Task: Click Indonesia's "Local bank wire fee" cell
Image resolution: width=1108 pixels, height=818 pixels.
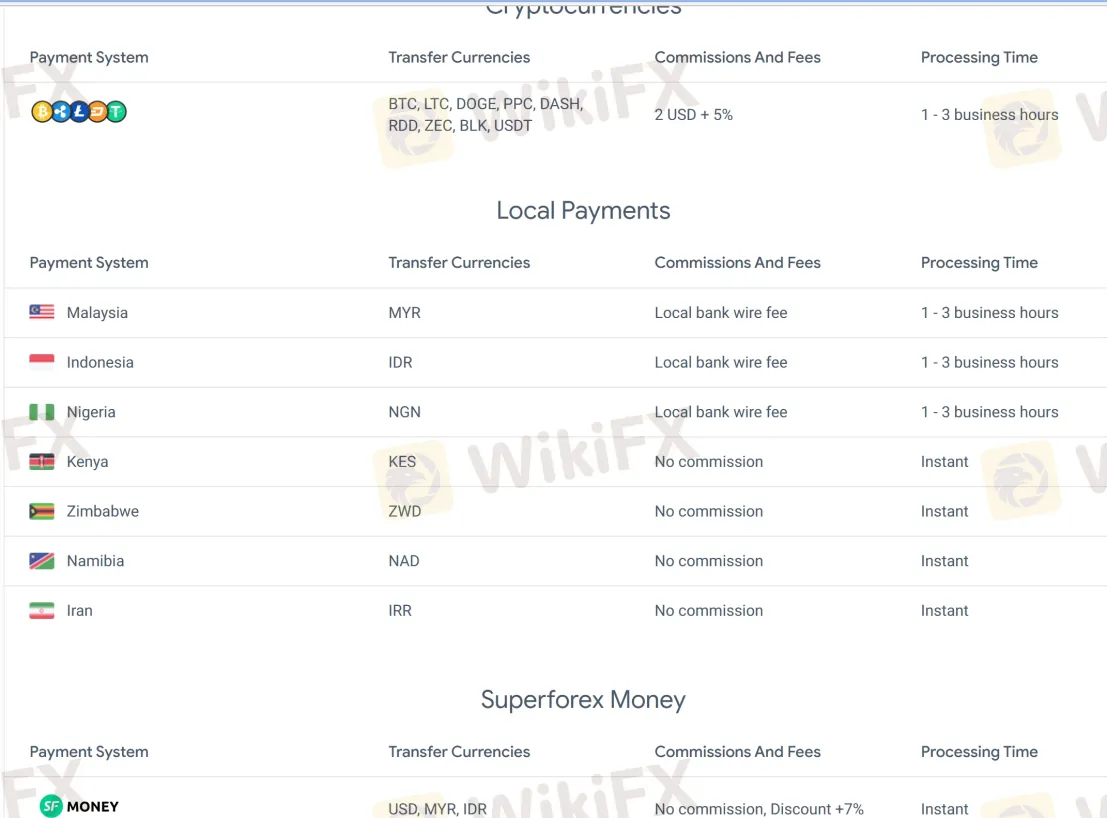Action: (x=721, y=362)
